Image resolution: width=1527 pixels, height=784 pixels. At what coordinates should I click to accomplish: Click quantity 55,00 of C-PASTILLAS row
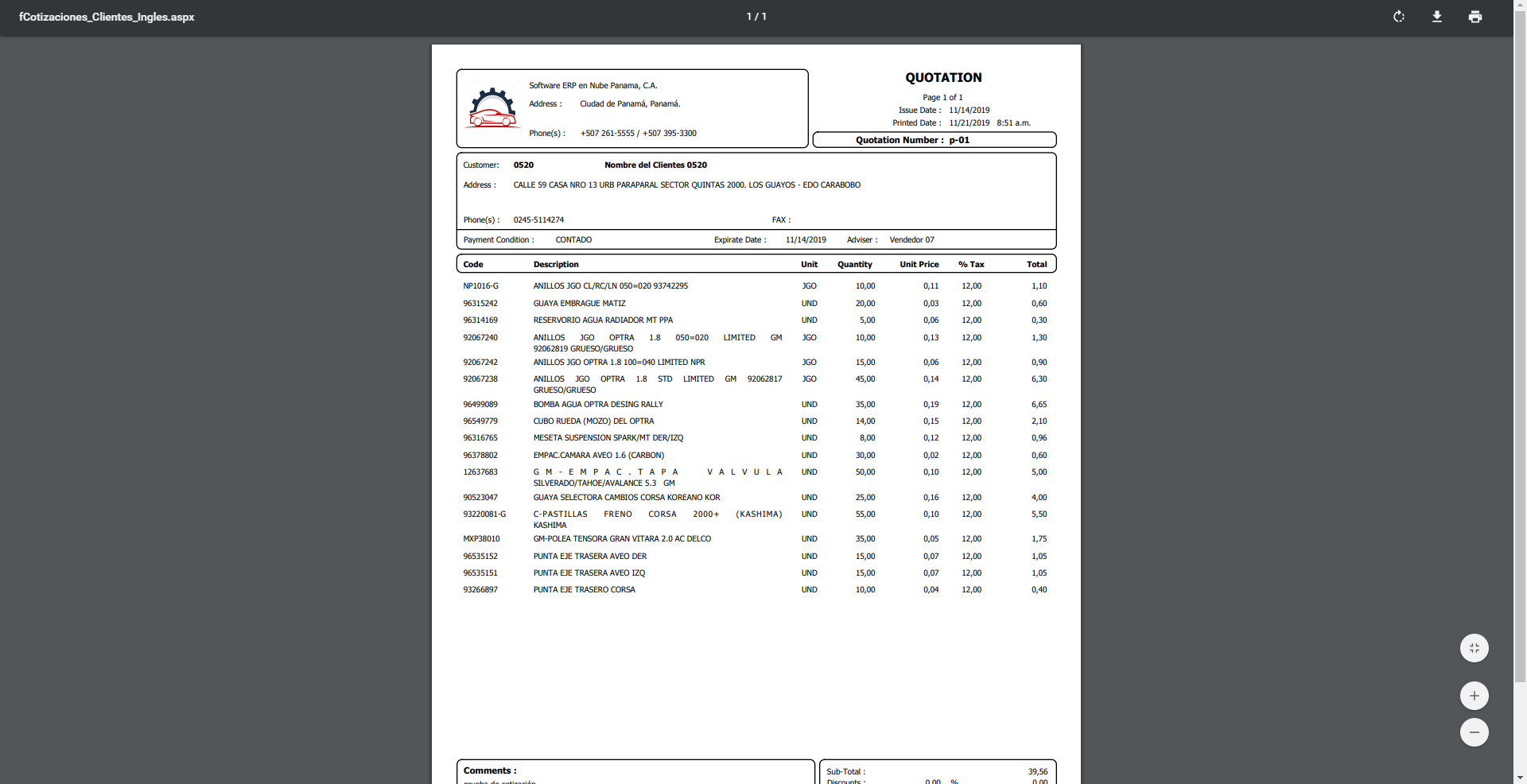coord(865,514)
